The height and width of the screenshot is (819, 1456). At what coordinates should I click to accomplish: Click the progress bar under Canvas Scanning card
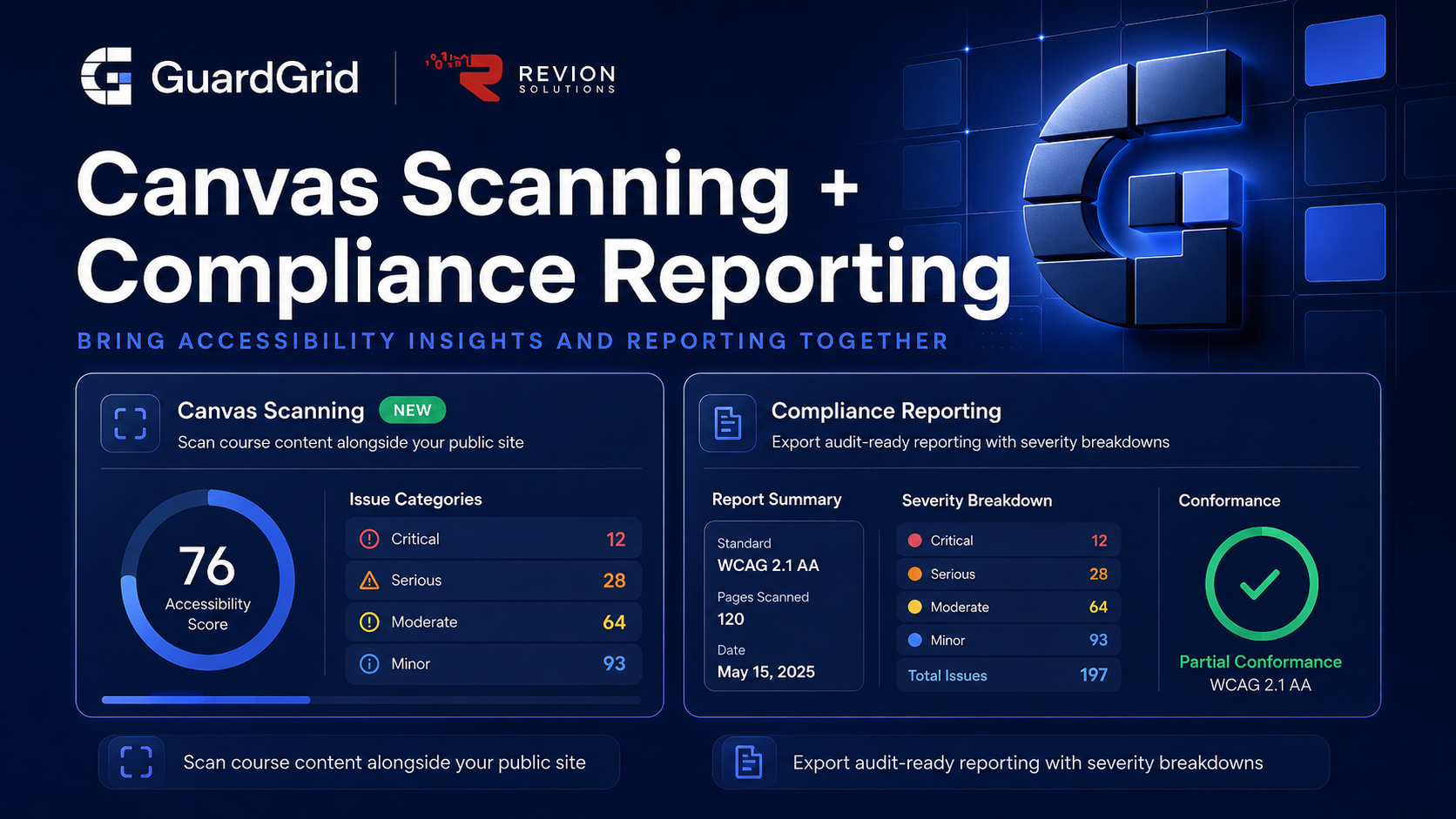click(371, 700)
